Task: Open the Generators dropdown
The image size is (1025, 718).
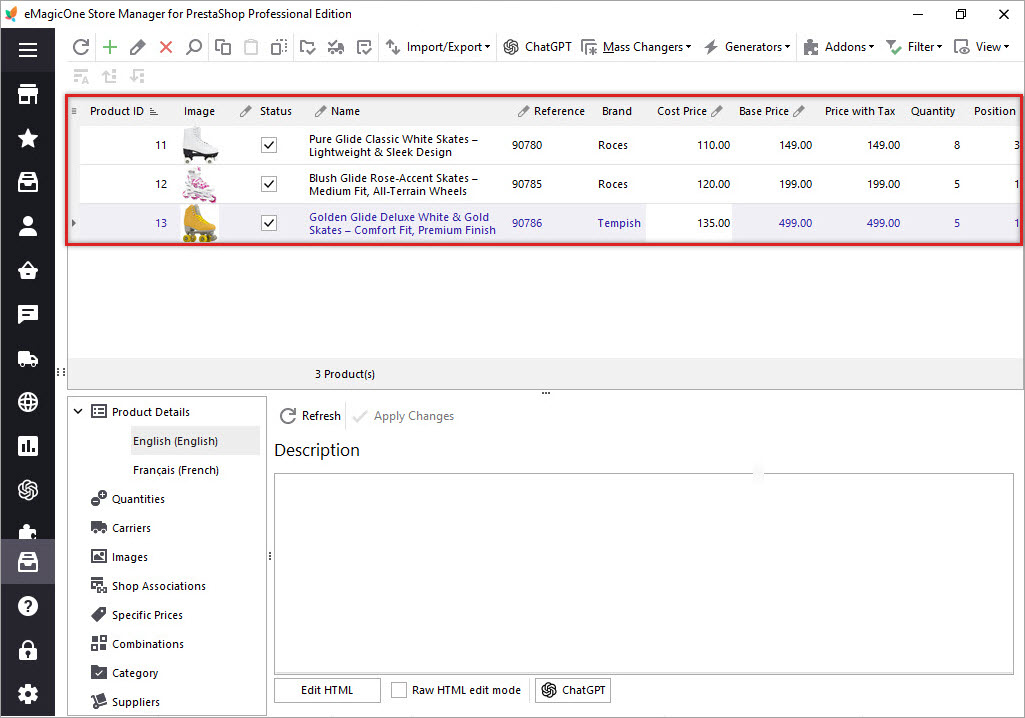Action: (747, 47)
